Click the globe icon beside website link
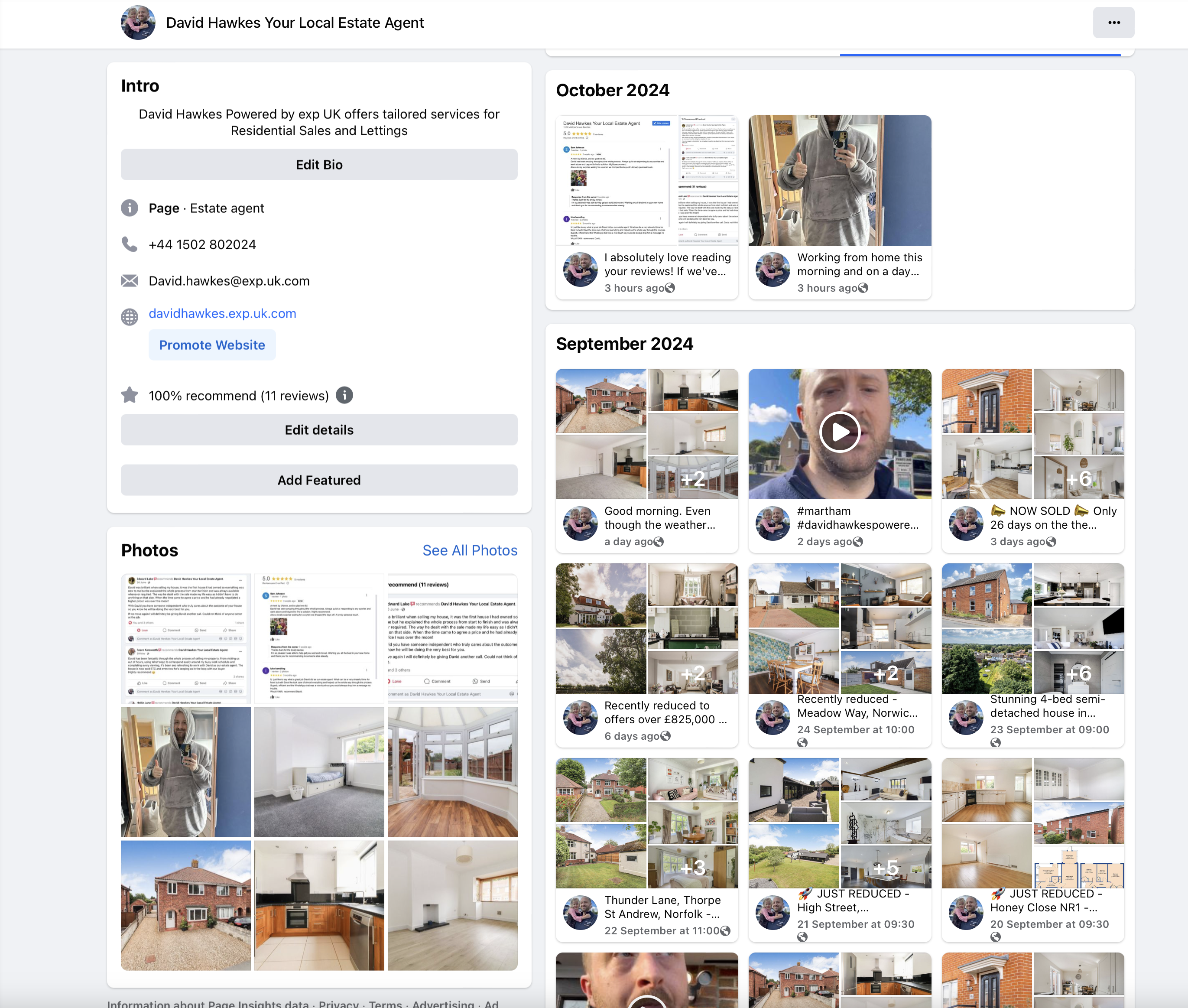Image resolution: width=1188 pixels, height=1008 pixels. coord(130,317)
